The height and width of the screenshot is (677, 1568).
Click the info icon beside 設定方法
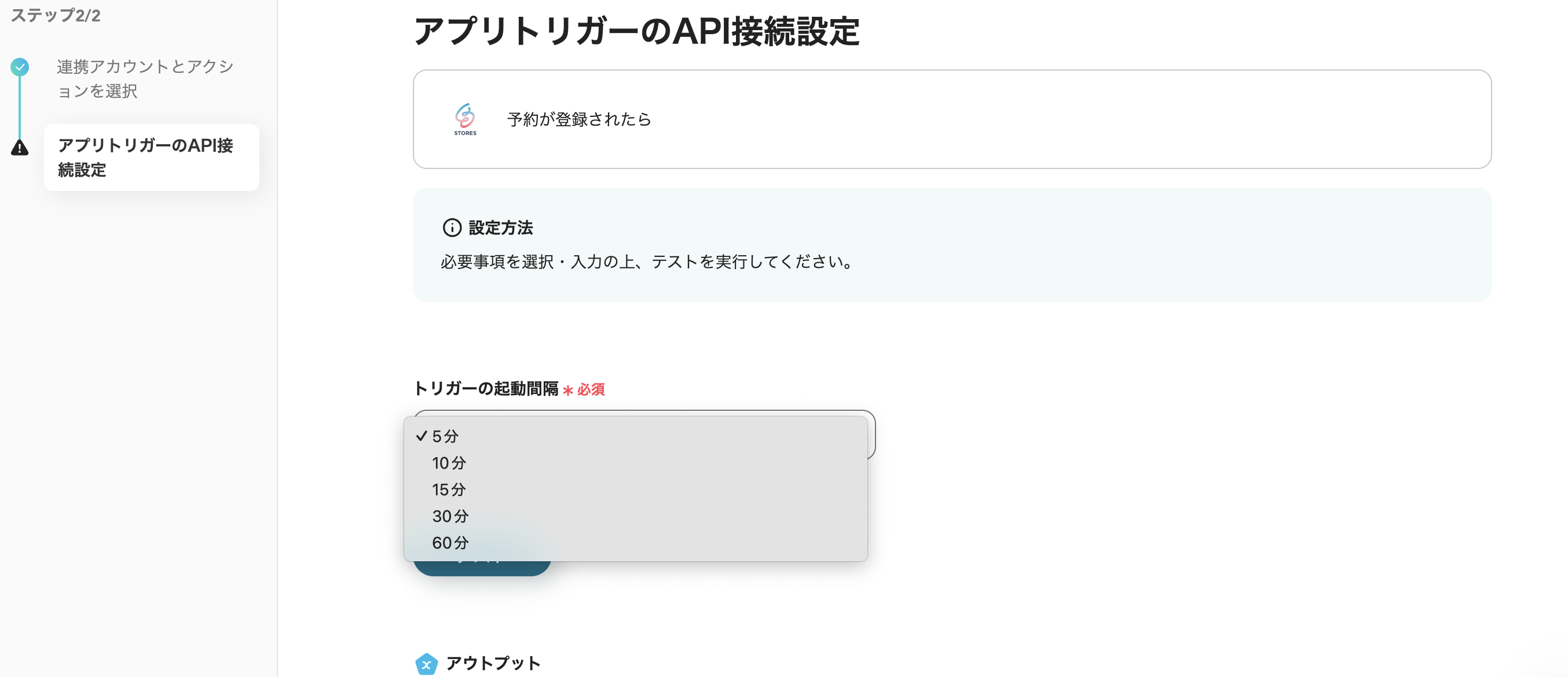[452, 227]
